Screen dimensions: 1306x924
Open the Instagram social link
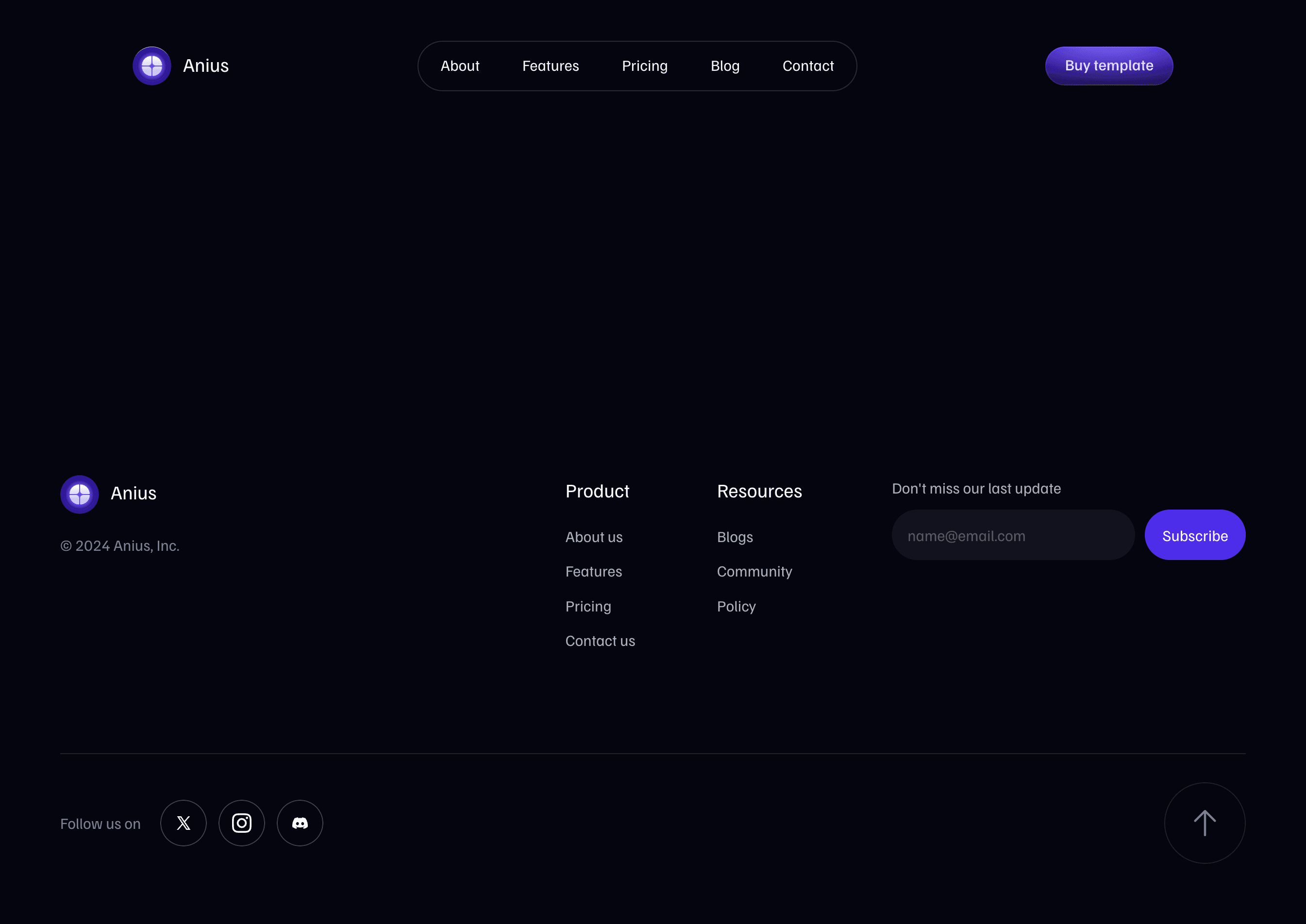[242, 823]
